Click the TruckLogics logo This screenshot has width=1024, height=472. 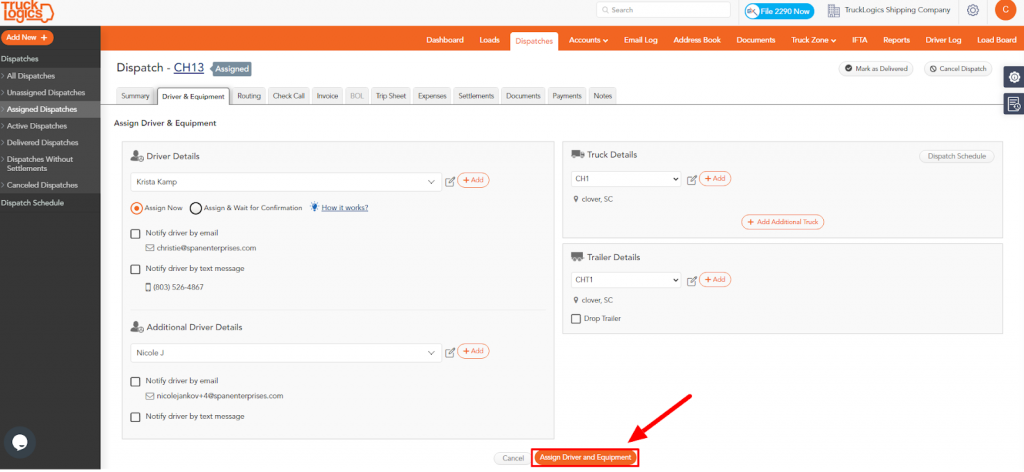27,12
